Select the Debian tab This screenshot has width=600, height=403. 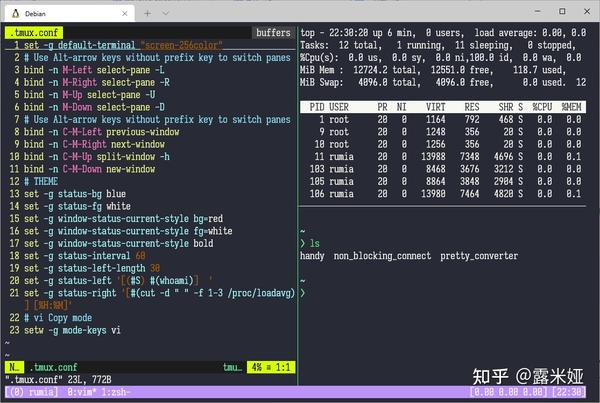click(70, 13)
